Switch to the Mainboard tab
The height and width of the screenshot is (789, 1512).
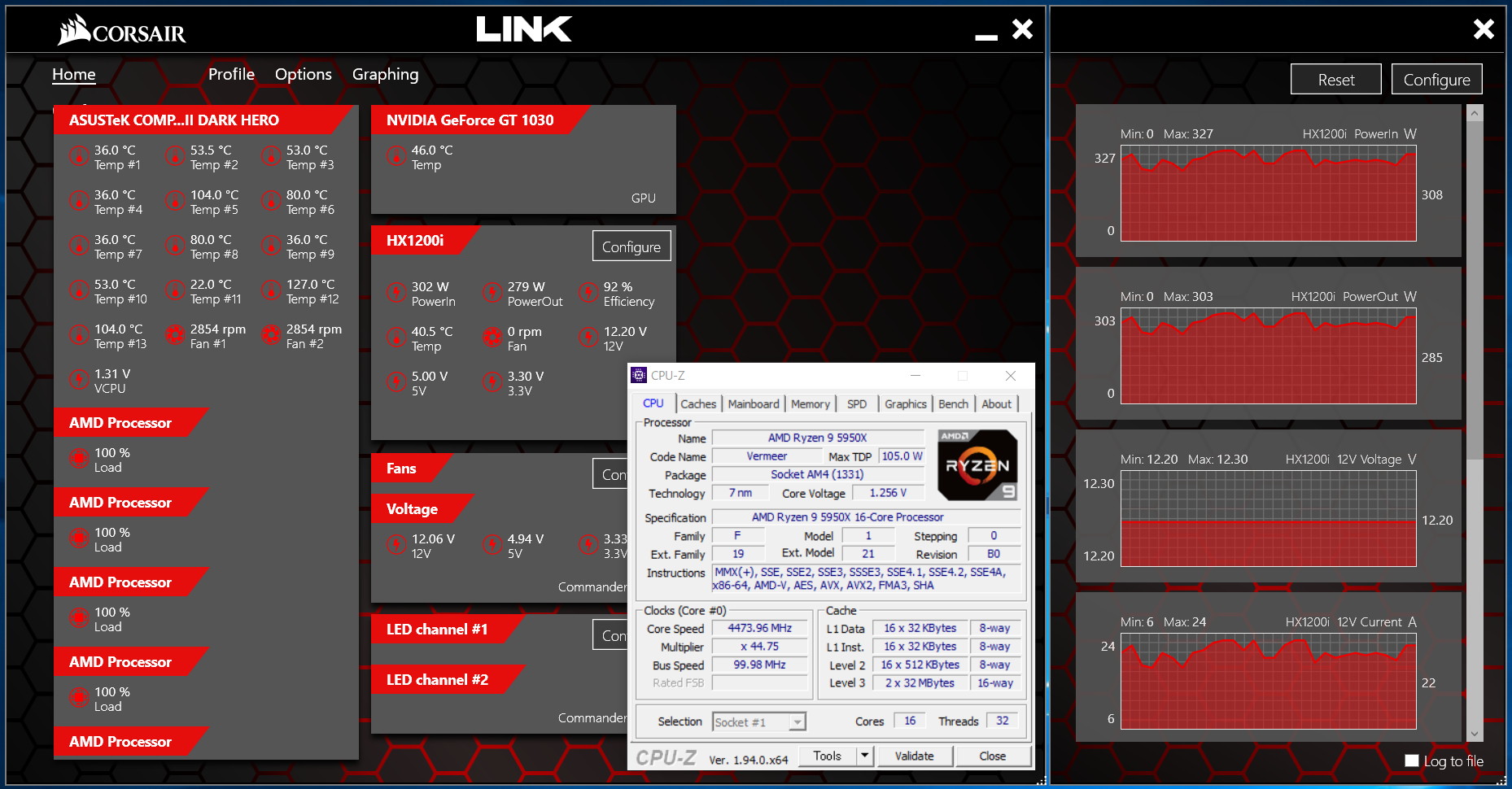(754, 404)
